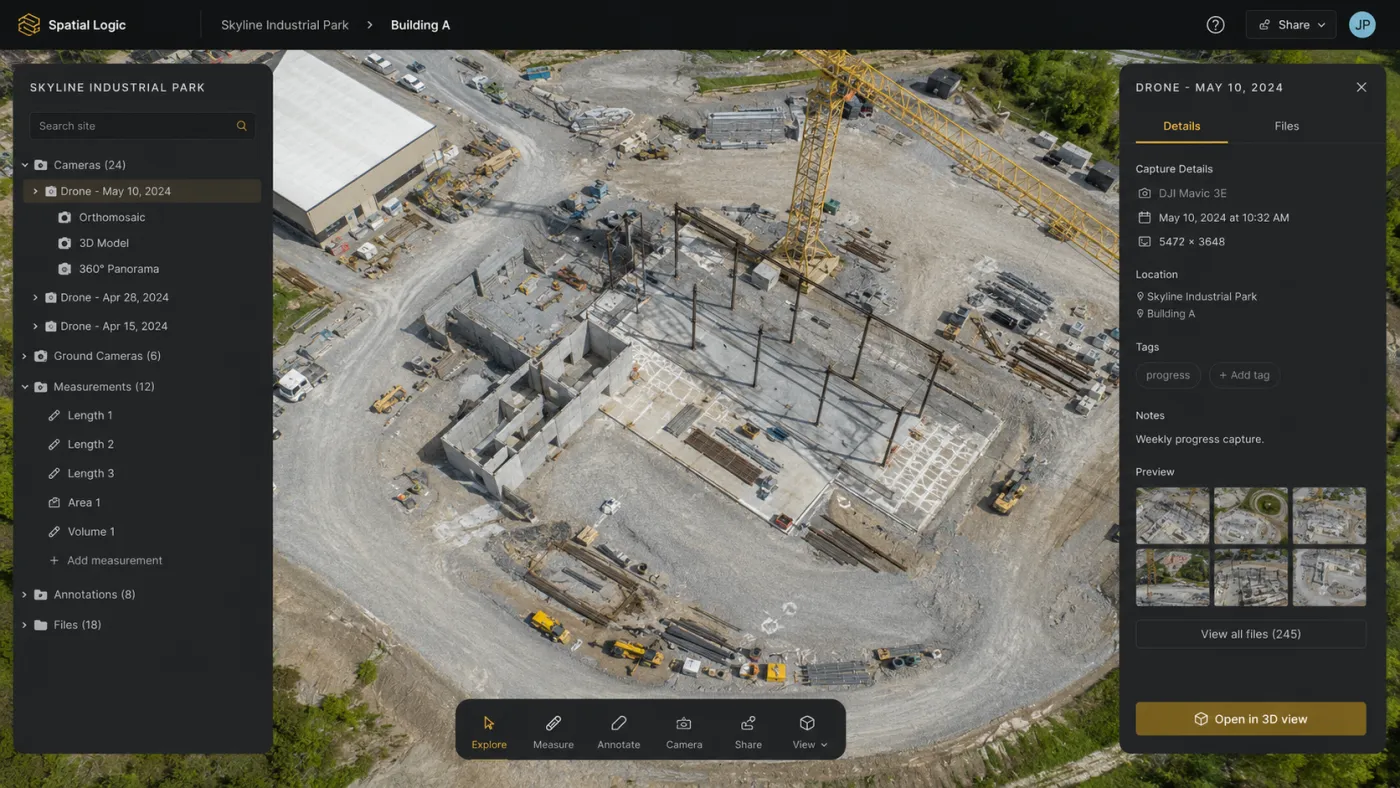Collapse the Cameras (24) tree node

pos(25,165)
